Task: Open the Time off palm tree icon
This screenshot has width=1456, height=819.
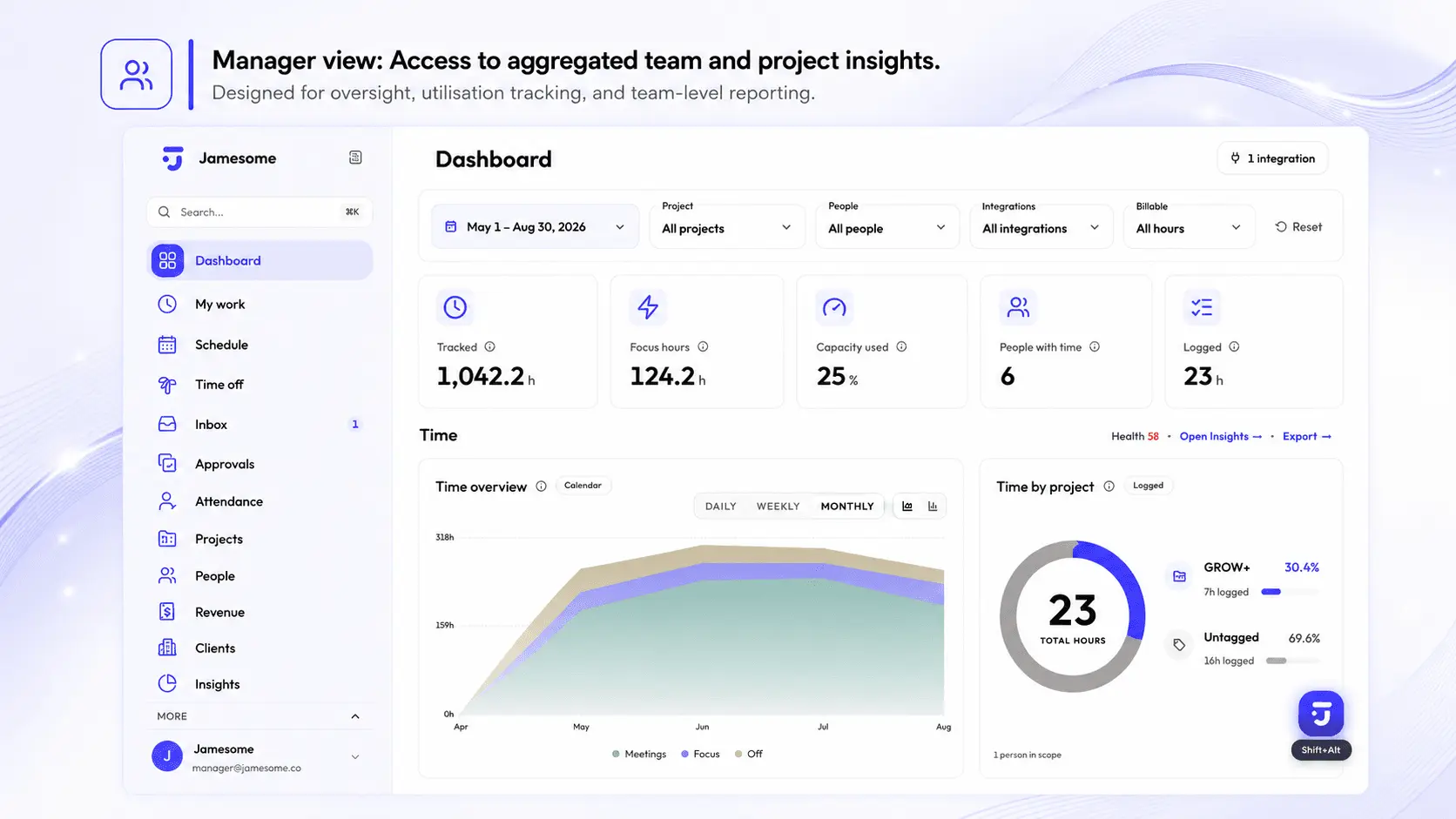Action: click(x=167, y=384)
